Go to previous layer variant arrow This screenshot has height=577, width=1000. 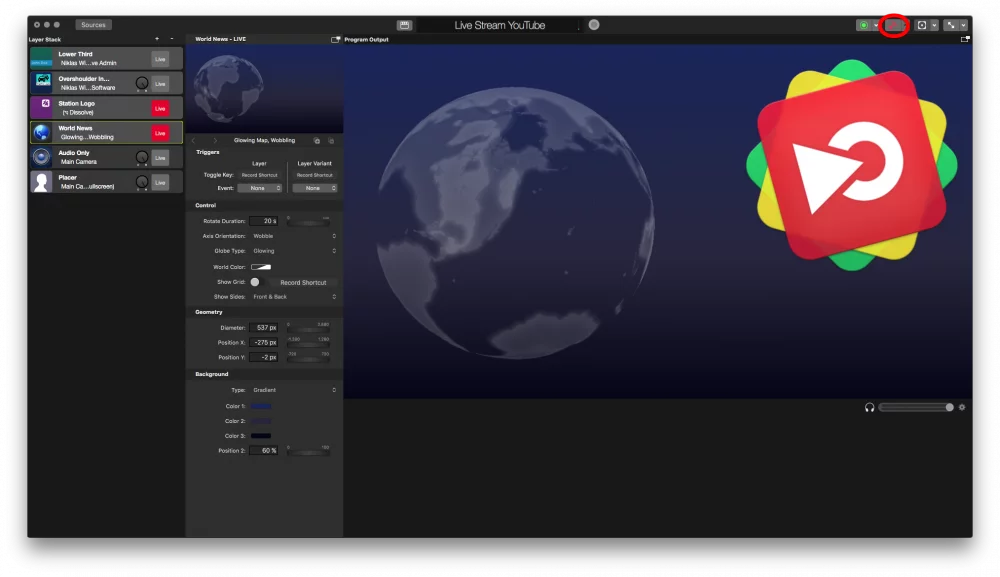[194, 140]
